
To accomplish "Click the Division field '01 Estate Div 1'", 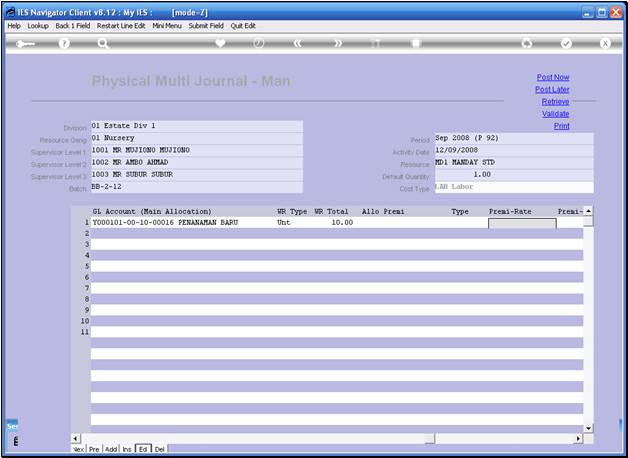I will (197, 126).
